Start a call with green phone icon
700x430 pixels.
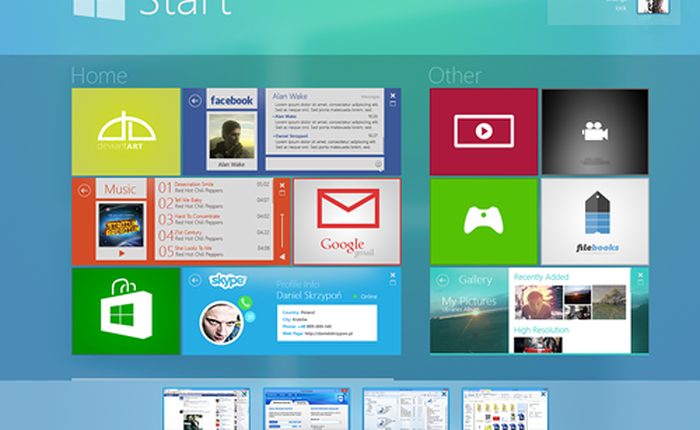(x=245, y=303)
